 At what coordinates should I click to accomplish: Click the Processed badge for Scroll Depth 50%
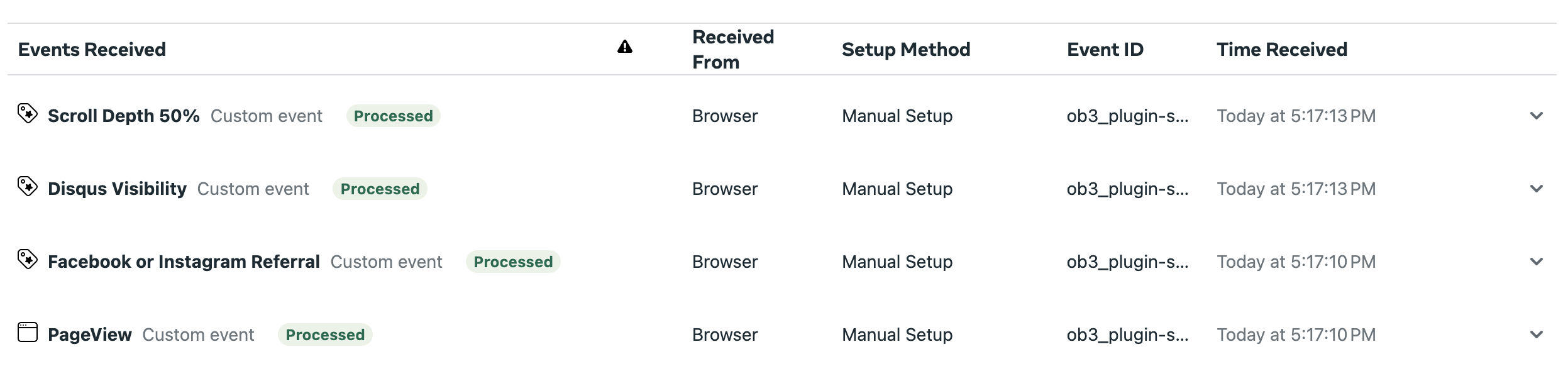coord(394,116)
